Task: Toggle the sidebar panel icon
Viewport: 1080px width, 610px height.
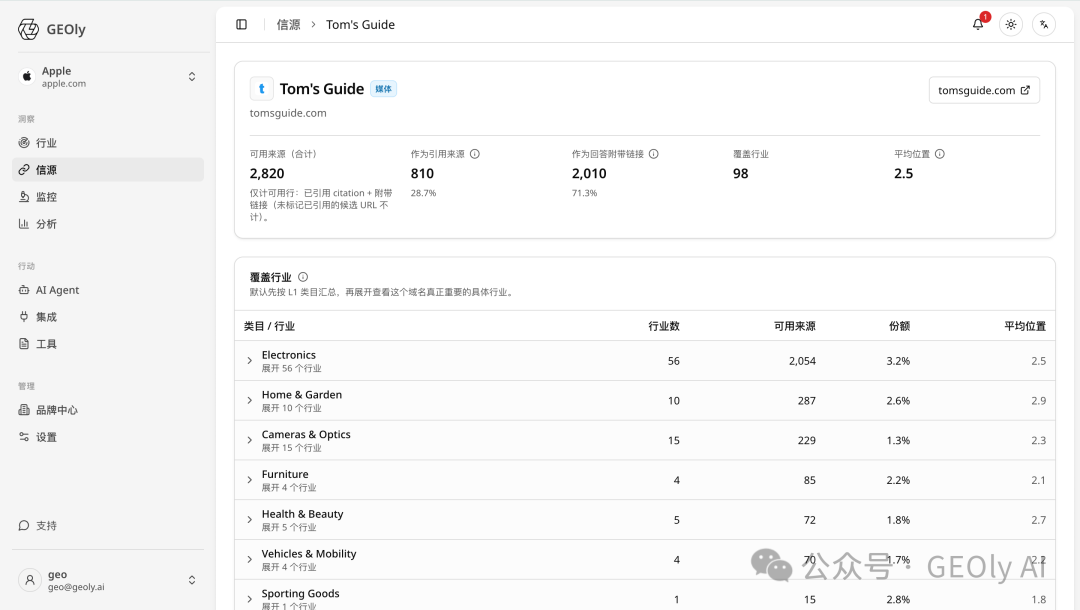Action: (241, 25)
